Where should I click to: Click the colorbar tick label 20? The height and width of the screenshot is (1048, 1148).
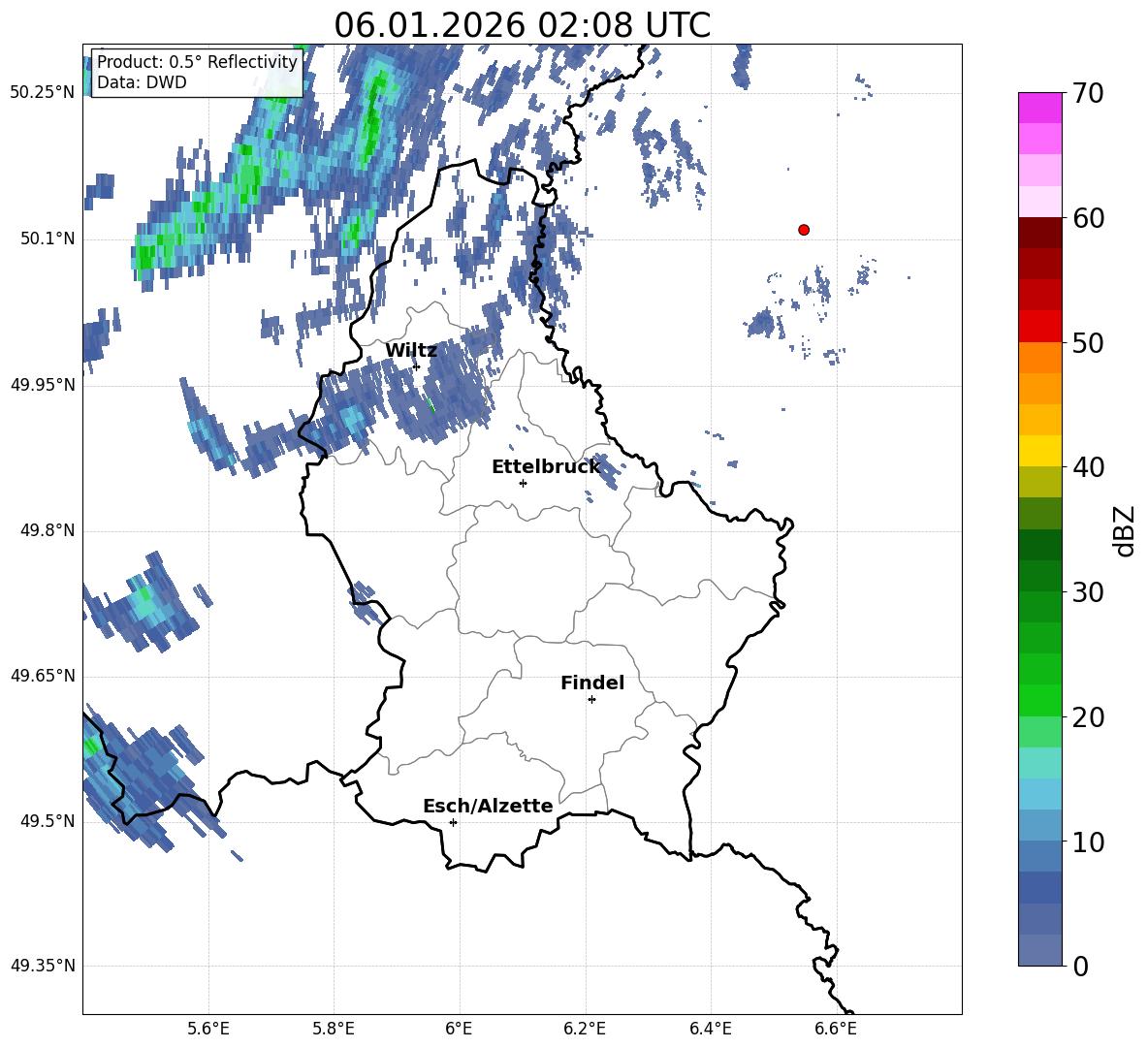tap(1088, 717)
